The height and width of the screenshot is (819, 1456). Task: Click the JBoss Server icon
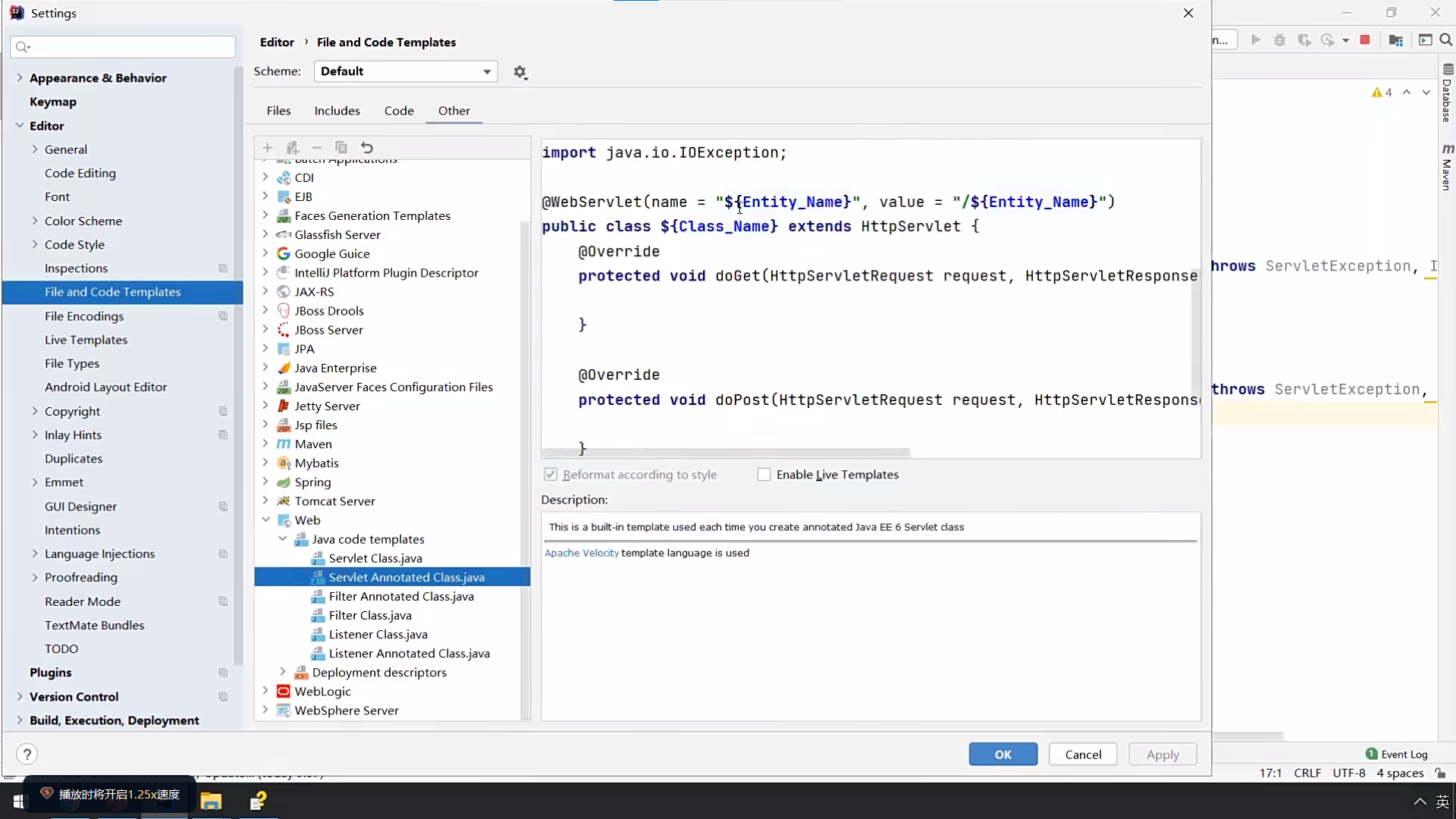[284, 330]
